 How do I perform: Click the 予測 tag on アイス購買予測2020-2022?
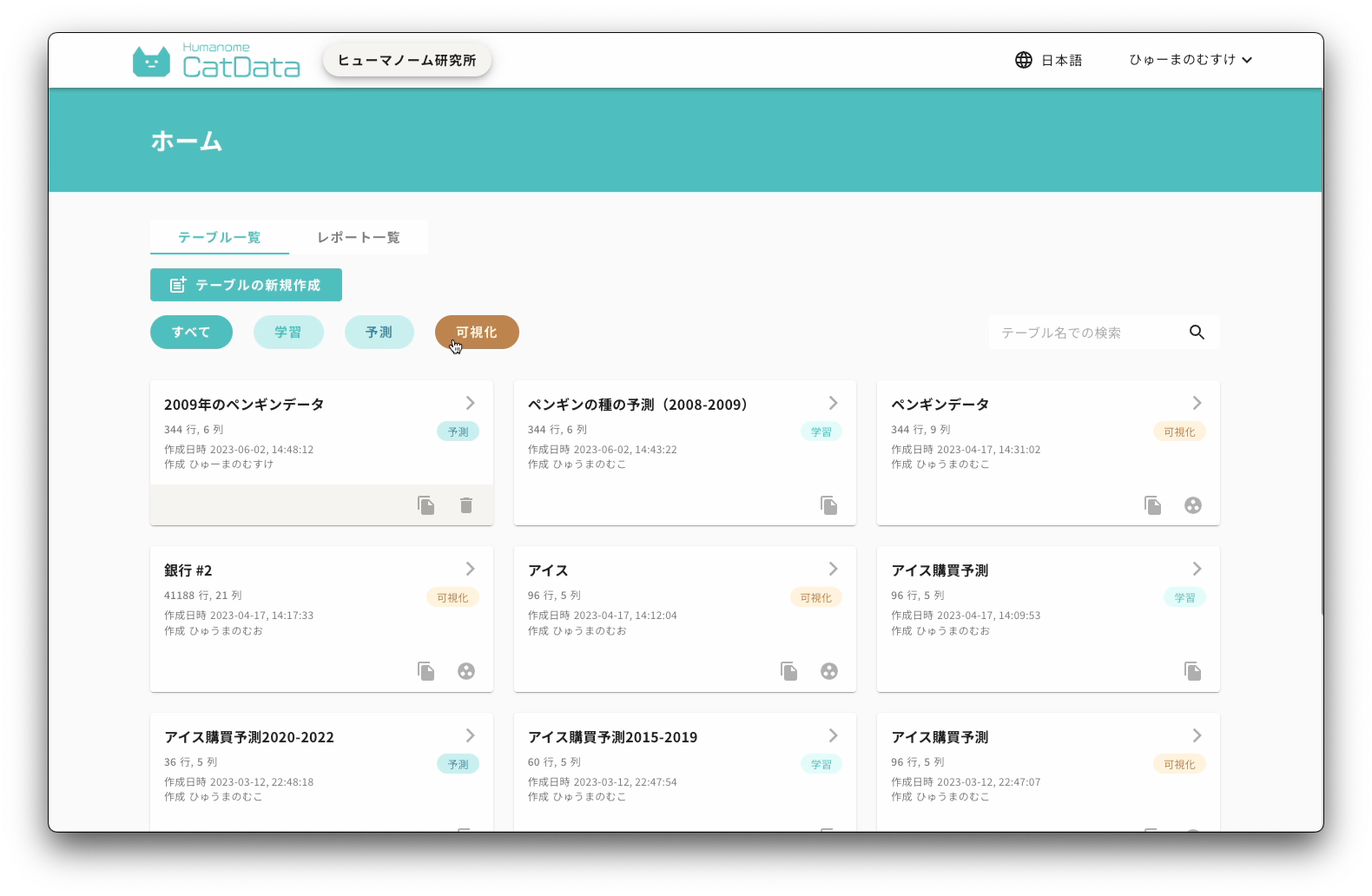[x=458, y=764]
